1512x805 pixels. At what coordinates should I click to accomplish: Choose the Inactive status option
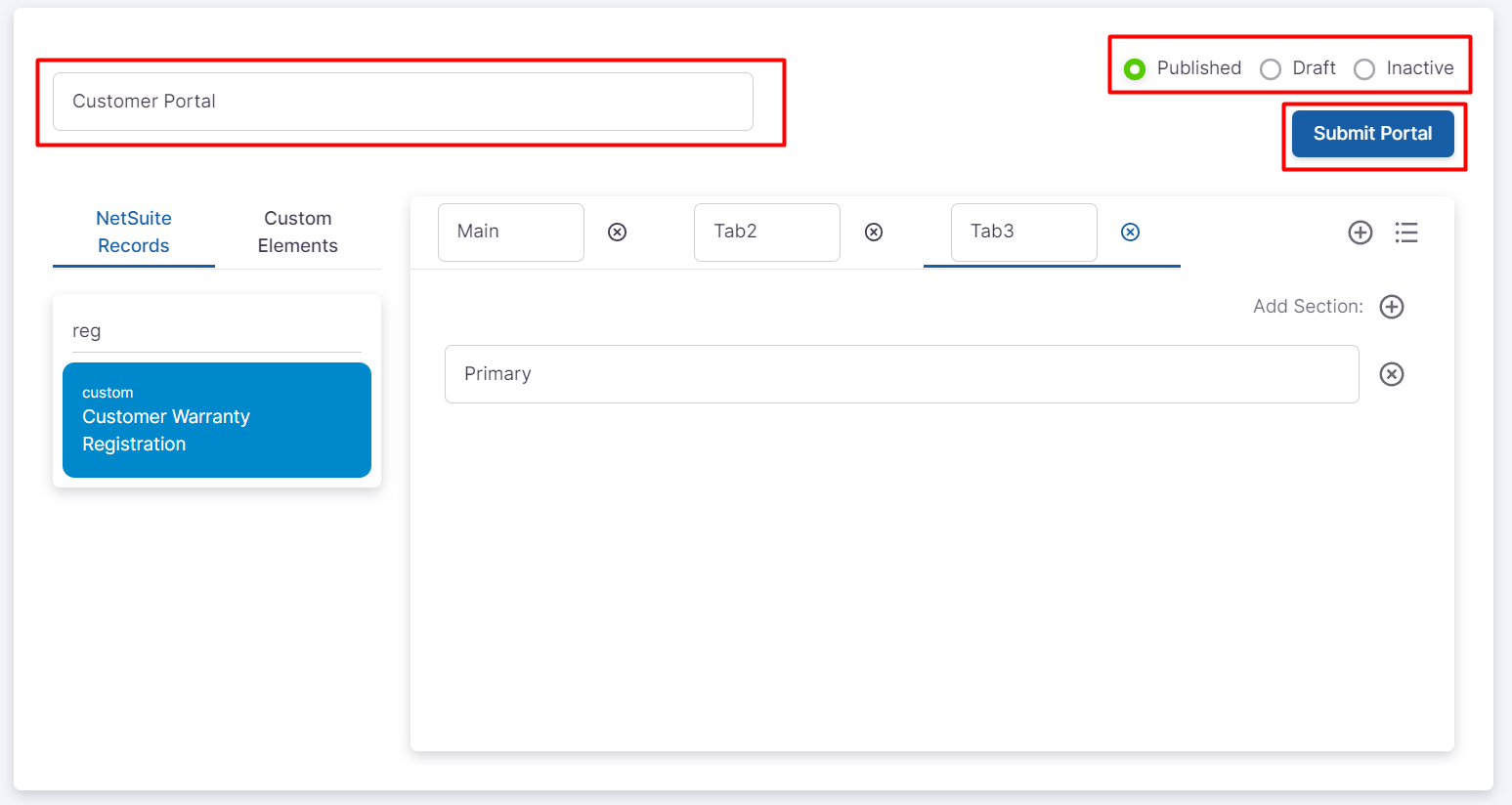point(1364,68)
